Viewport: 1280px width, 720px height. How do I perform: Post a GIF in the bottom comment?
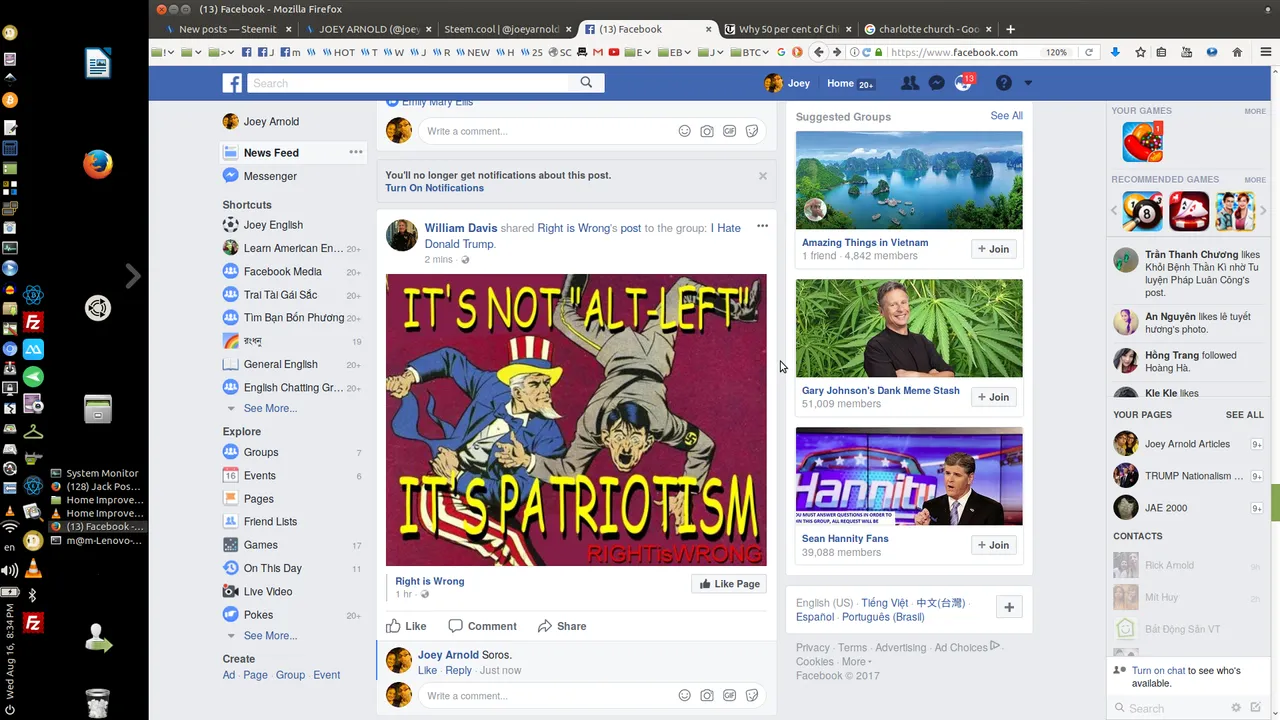pos(730,695)
